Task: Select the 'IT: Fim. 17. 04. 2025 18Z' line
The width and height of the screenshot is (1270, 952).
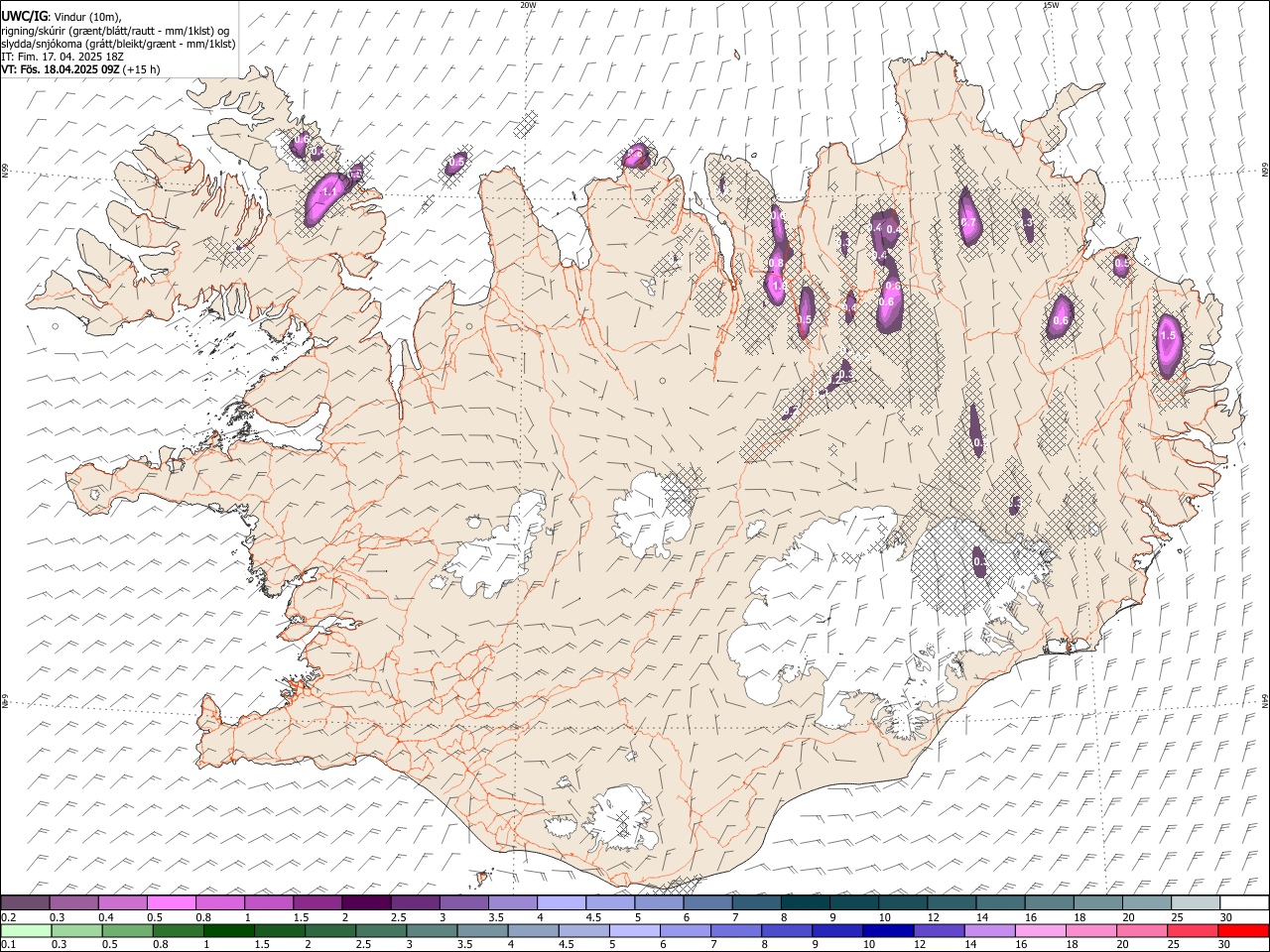Action: click(x=62, y=57)
